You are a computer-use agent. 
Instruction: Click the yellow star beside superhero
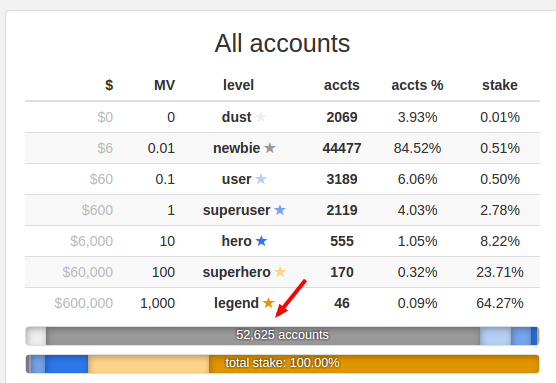click(x=280, y=272)
